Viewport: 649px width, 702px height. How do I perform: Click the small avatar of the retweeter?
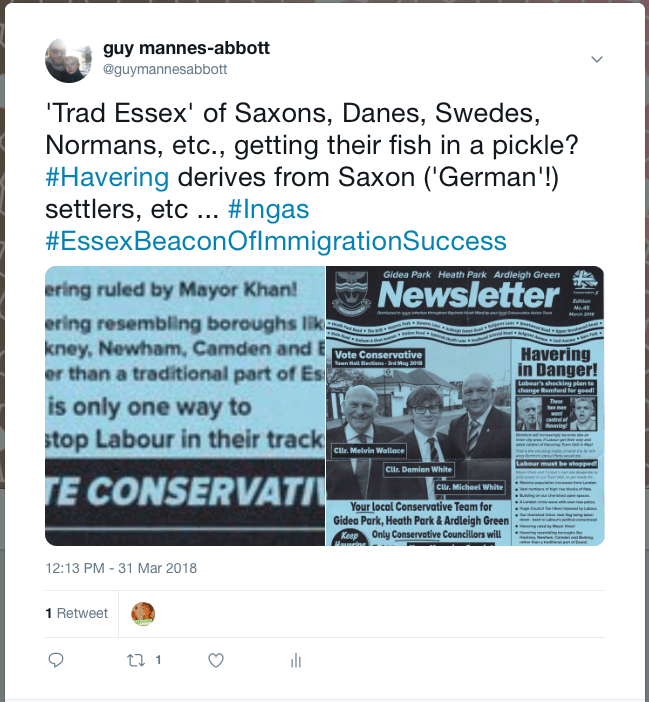coord(143,613)
